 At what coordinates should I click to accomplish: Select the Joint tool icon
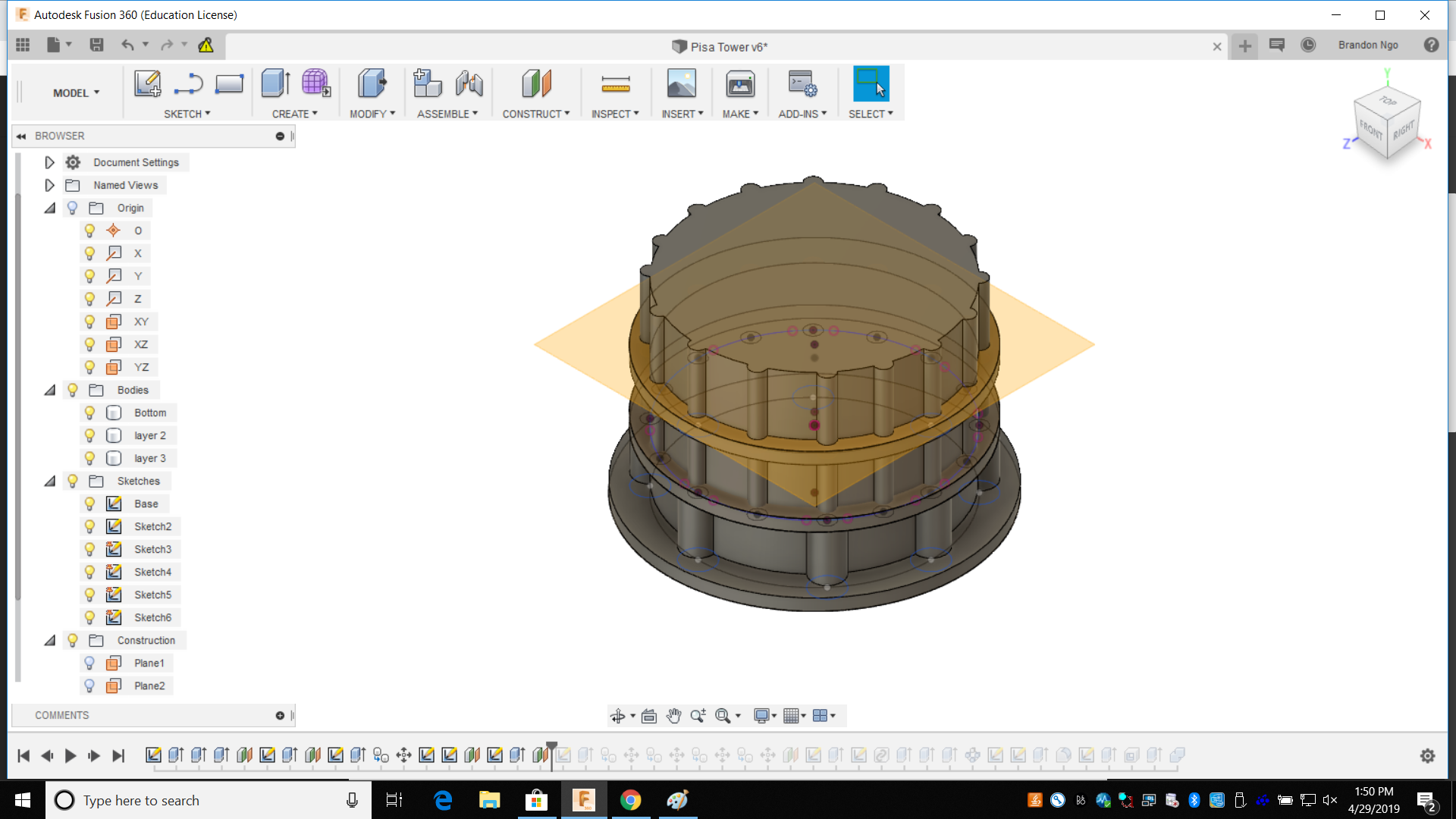click(469, 83)
